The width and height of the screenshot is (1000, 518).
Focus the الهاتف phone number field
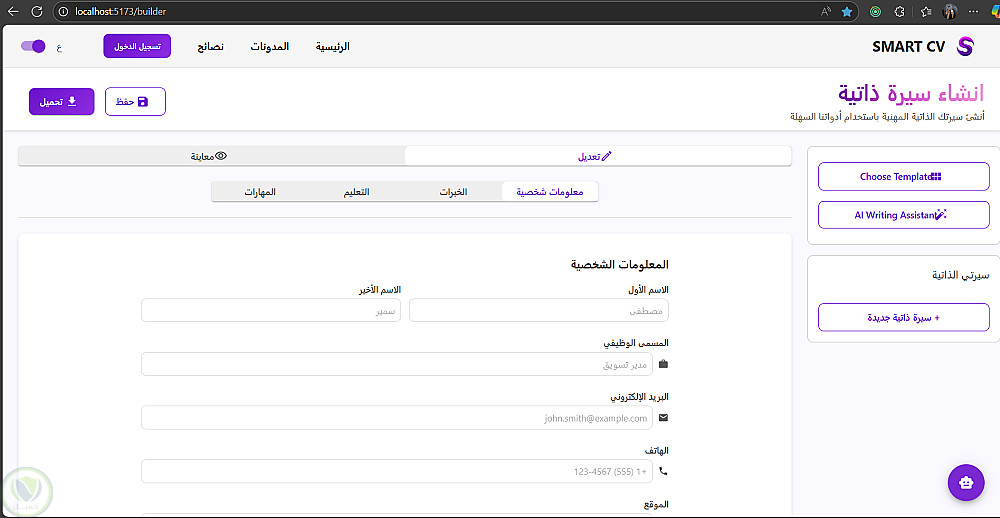(397, 471)
